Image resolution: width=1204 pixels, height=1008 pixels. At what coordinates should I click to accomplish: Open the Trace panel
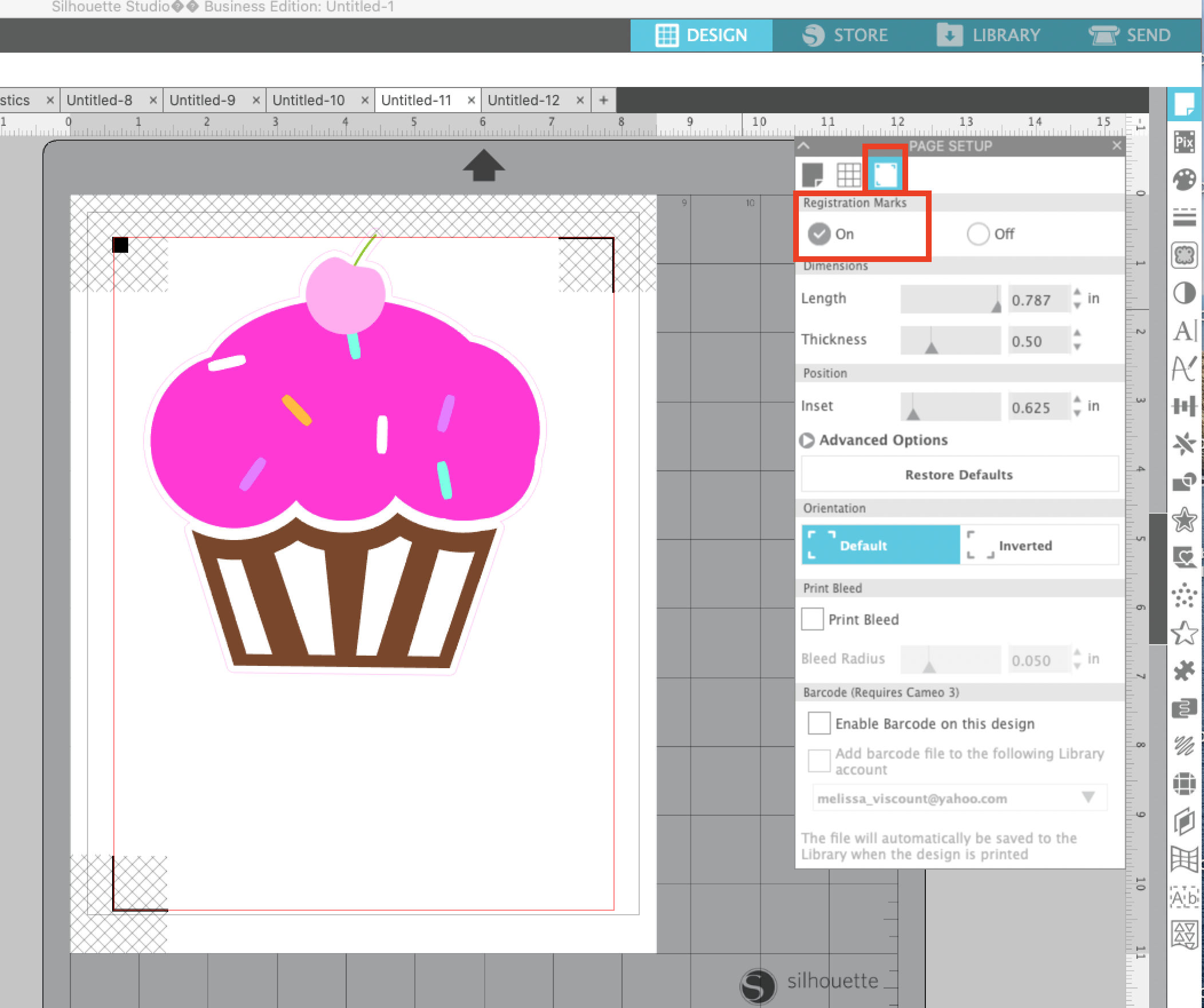click(1185, 256)
